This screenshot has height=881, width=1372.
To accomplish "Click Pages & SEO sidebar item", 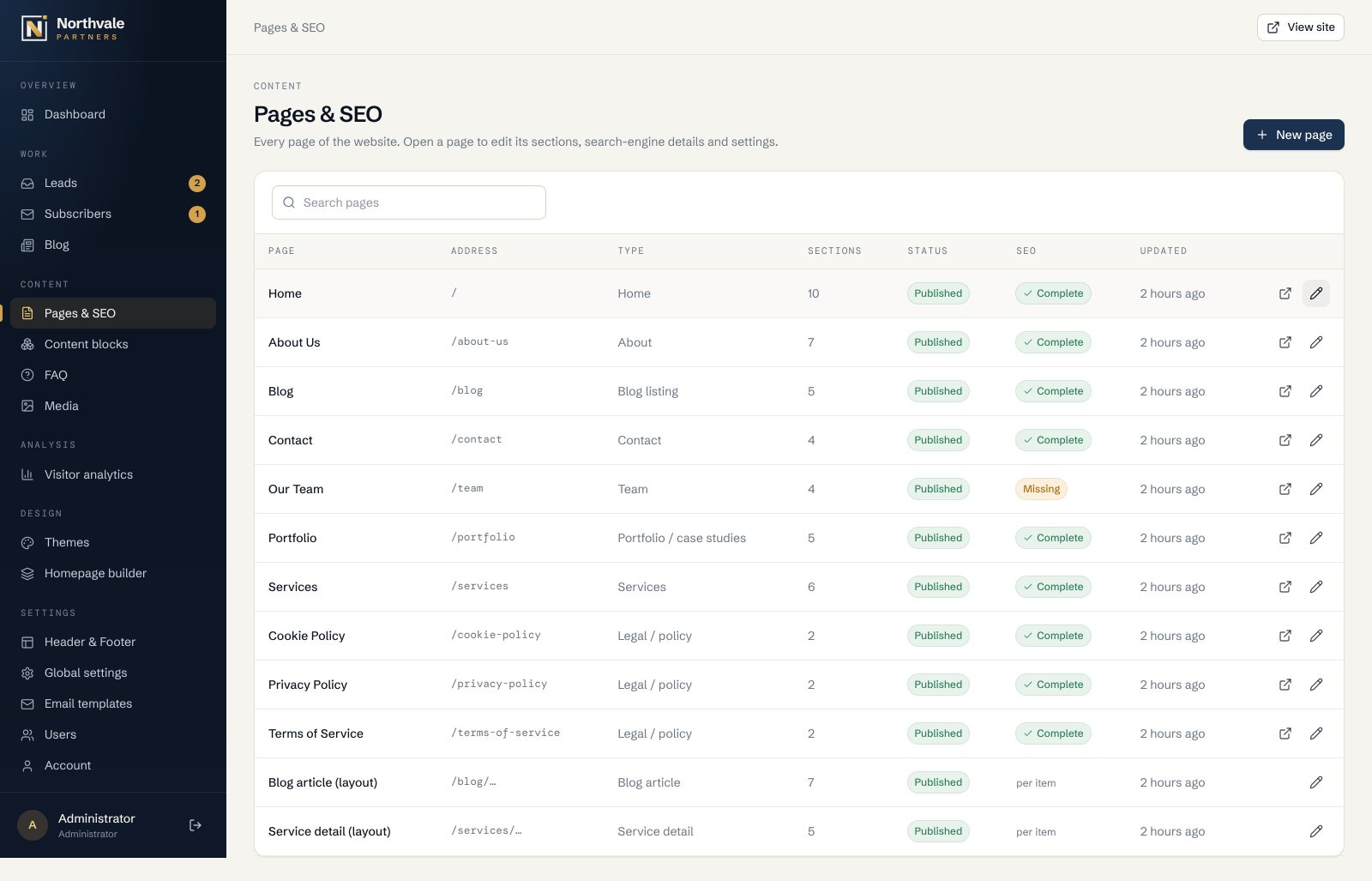I will point(113,313).
